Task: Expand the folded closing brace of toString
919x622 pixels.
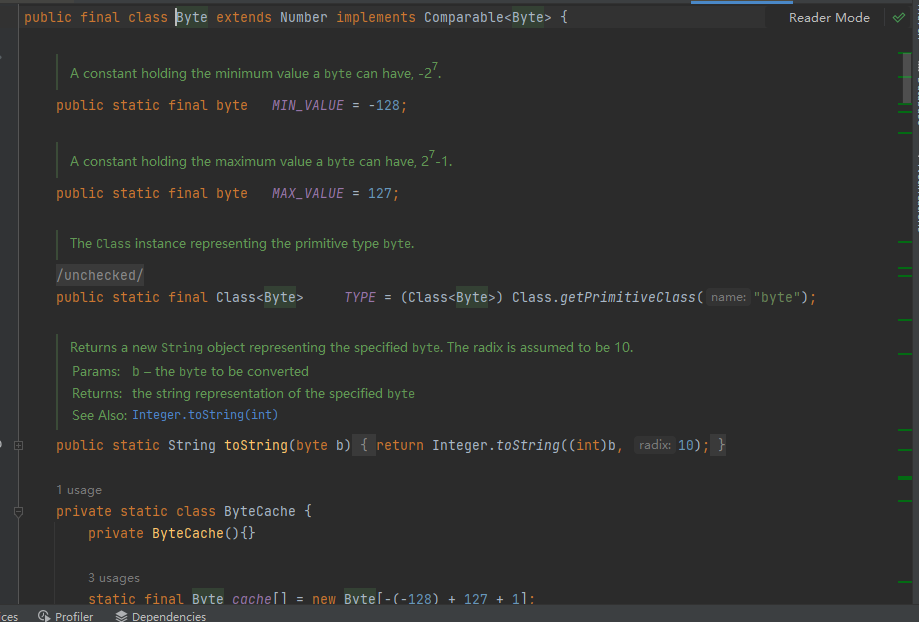Action: click(720, 446)
